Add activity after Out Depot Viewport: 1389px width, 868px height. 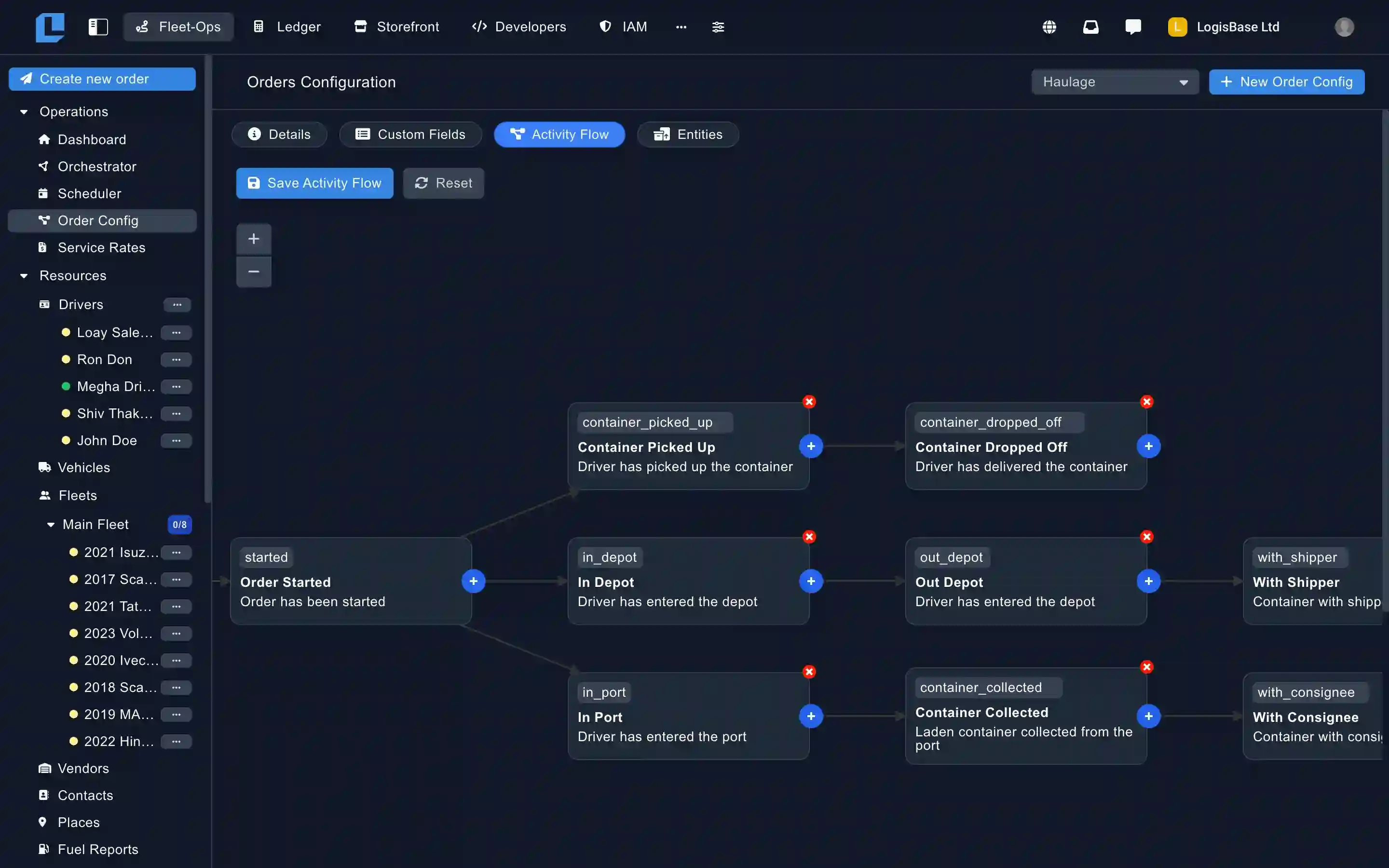click(x=1148, y=582)
